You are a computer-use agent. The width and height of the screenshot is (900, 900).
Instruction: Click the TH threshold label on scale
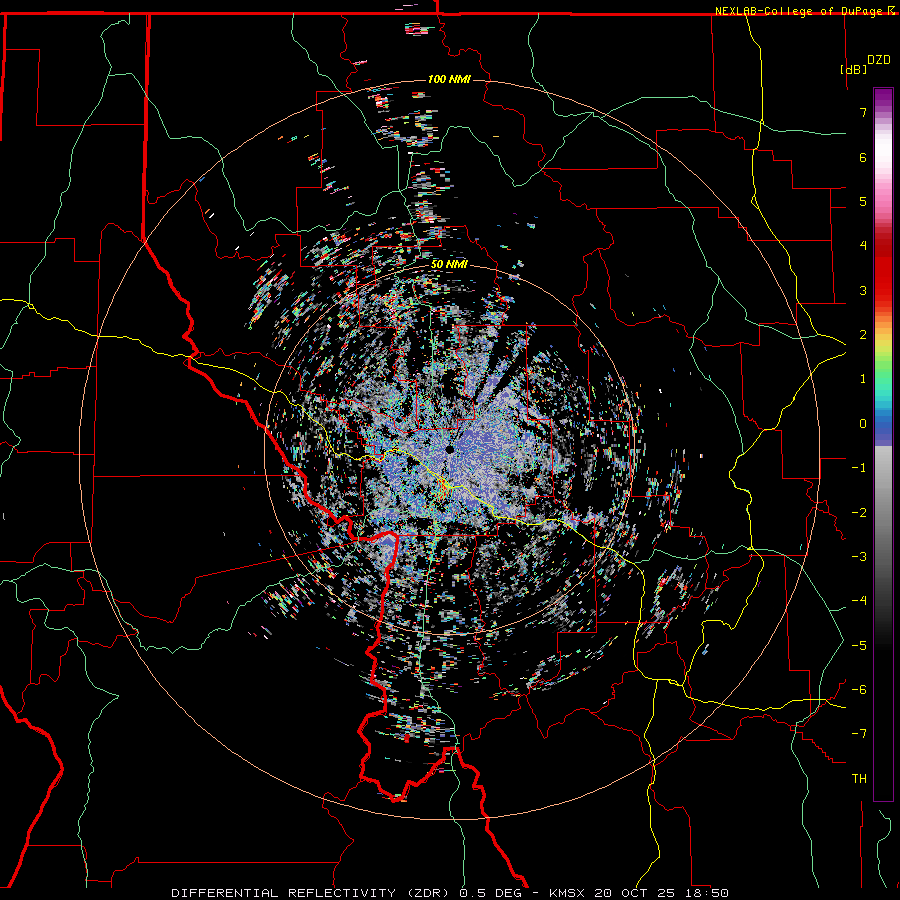(859, 779)
